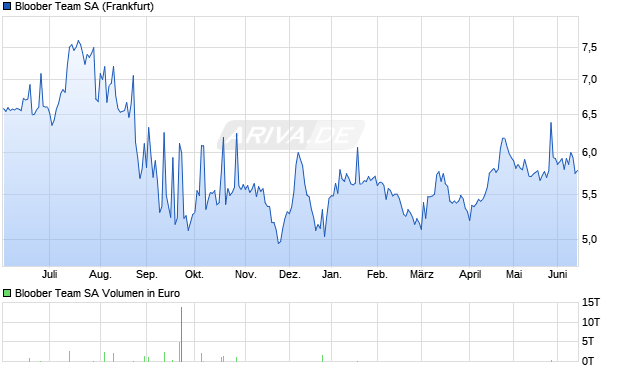Viewport: 620px width, 371px height.
Task: Select the 'Aug.' month label
Action: coord(100,274)
